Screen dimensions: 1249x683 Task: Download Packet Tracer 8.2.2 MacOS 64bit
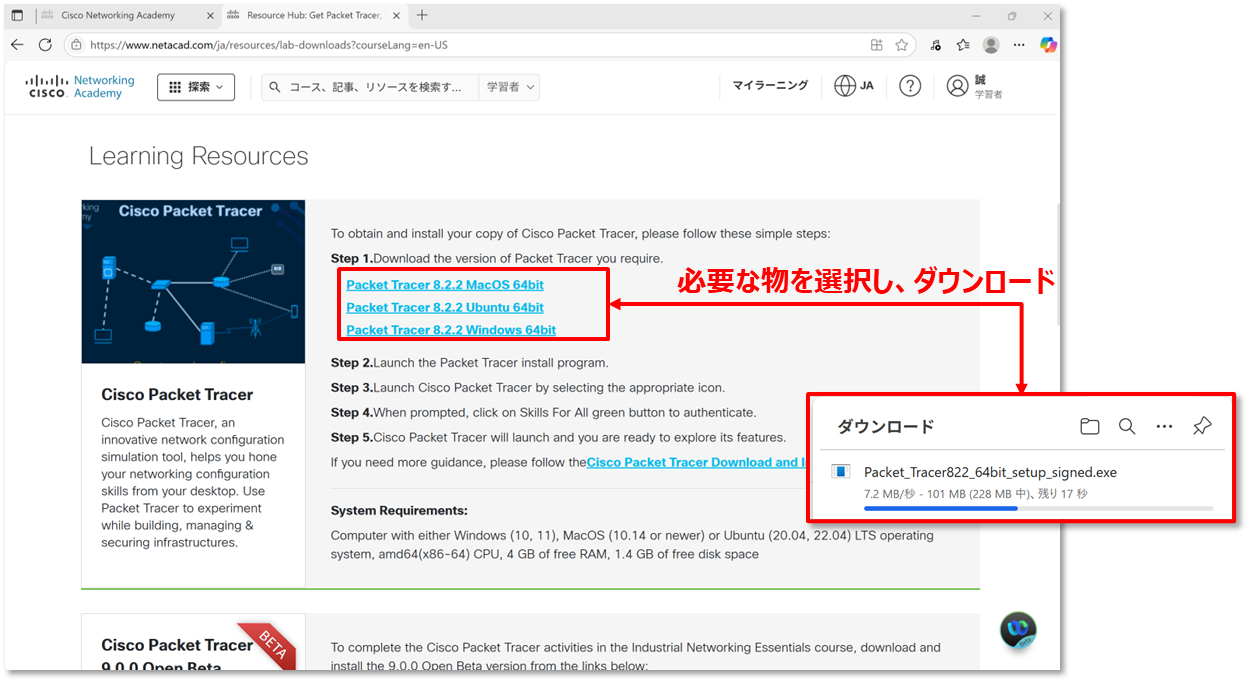coord(445,285)
